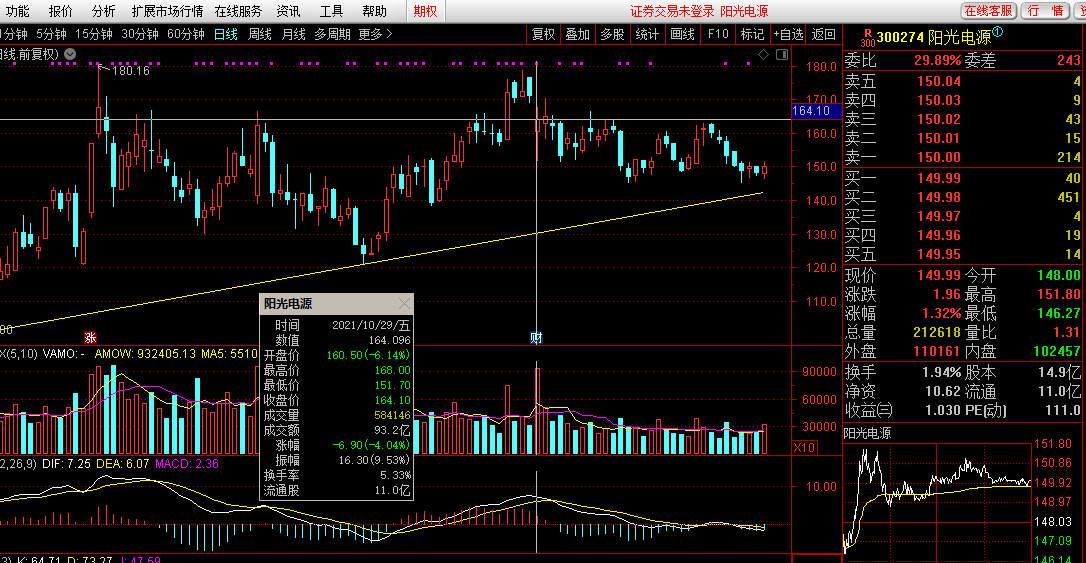Click the MACD: 2.36 indicator label
The width and height of the screenshot is (1086, 563).
click(187, 463)
